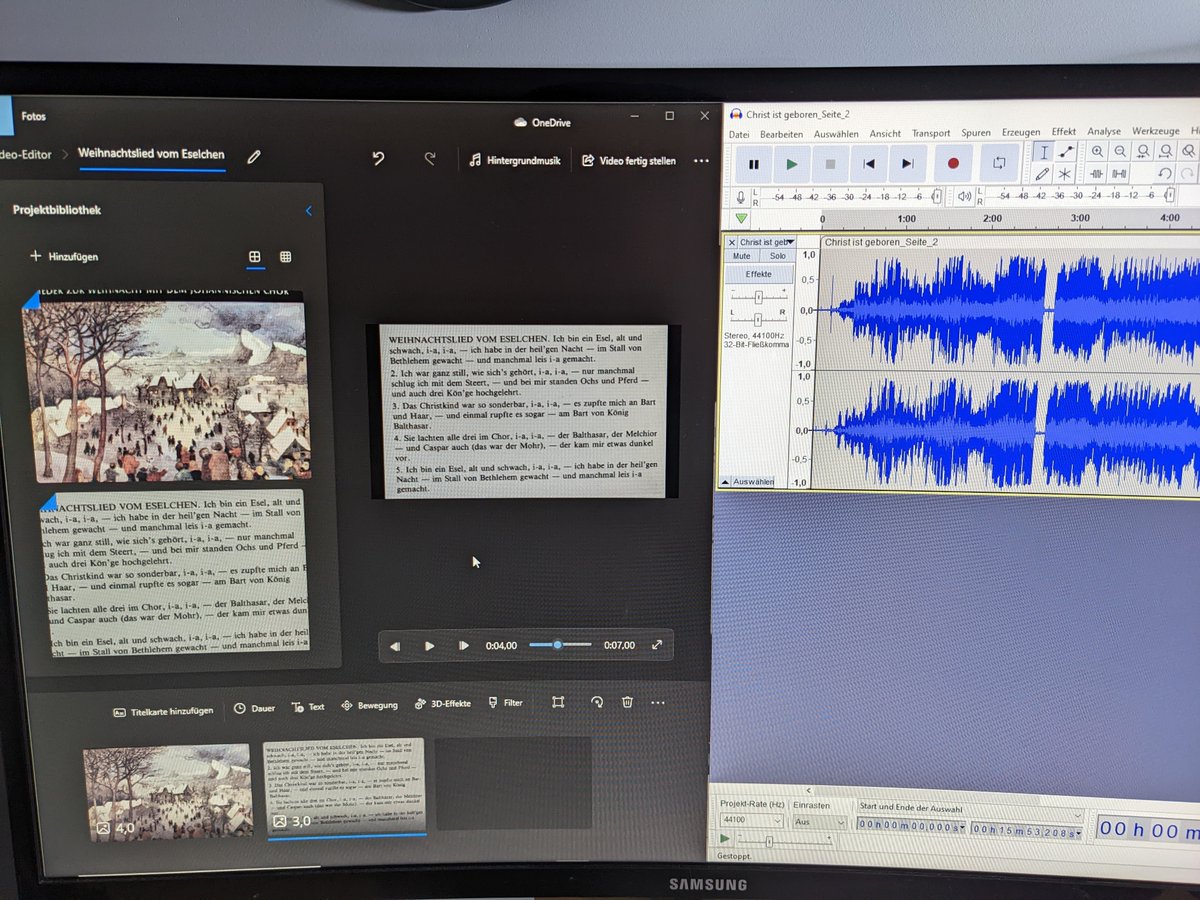Collapse the Projektbibliothek panel chevron

308,210
